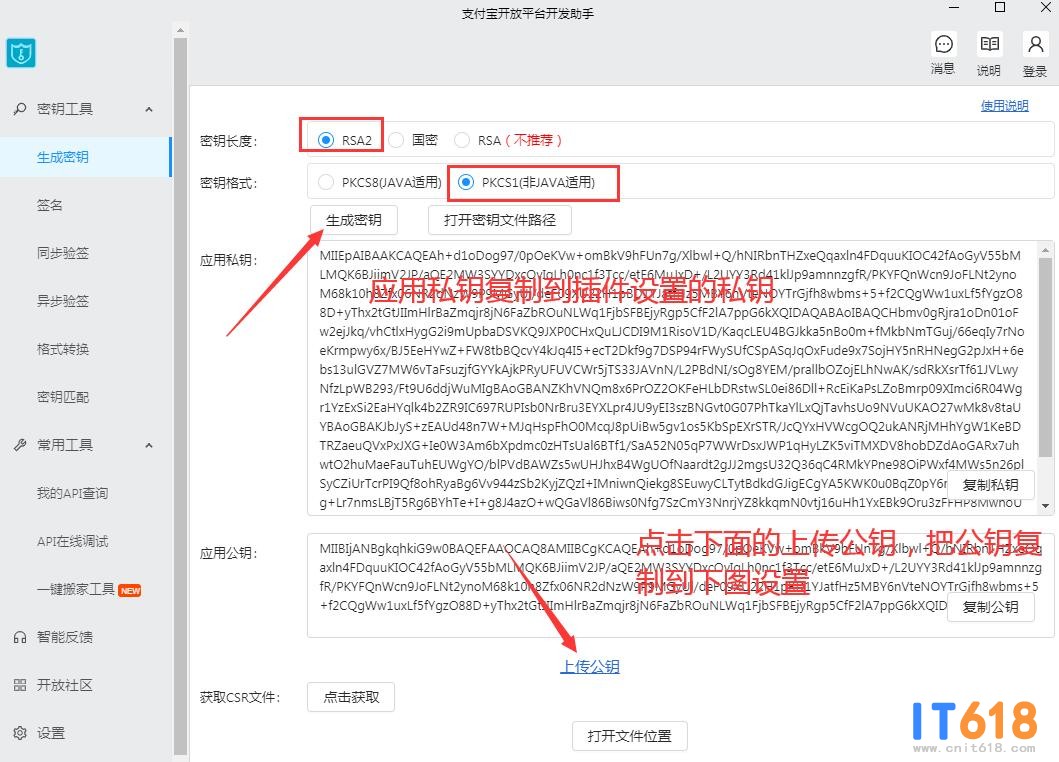Click the 打开文件位置 button

coord(629,736)
